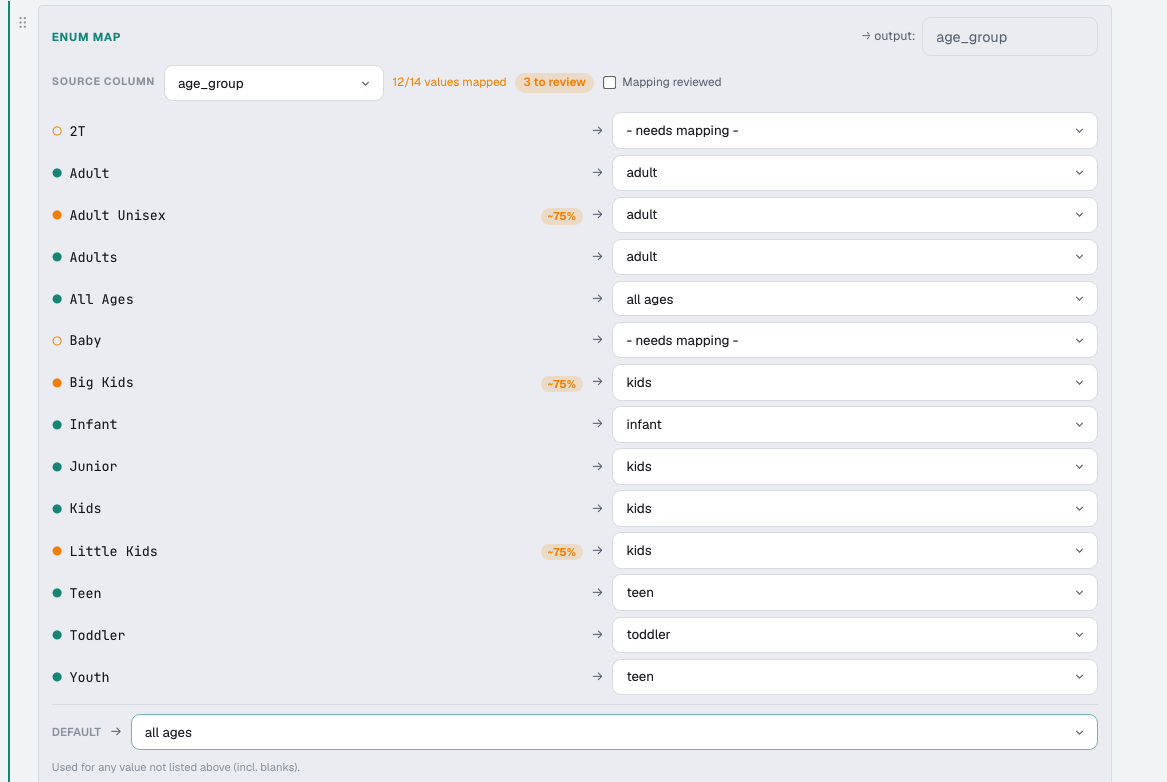Image resolution: width=1167 pixels, height=782 pixels.
Task: Click the orange status dot for Little Kids
Action: [x=57, y=551]
